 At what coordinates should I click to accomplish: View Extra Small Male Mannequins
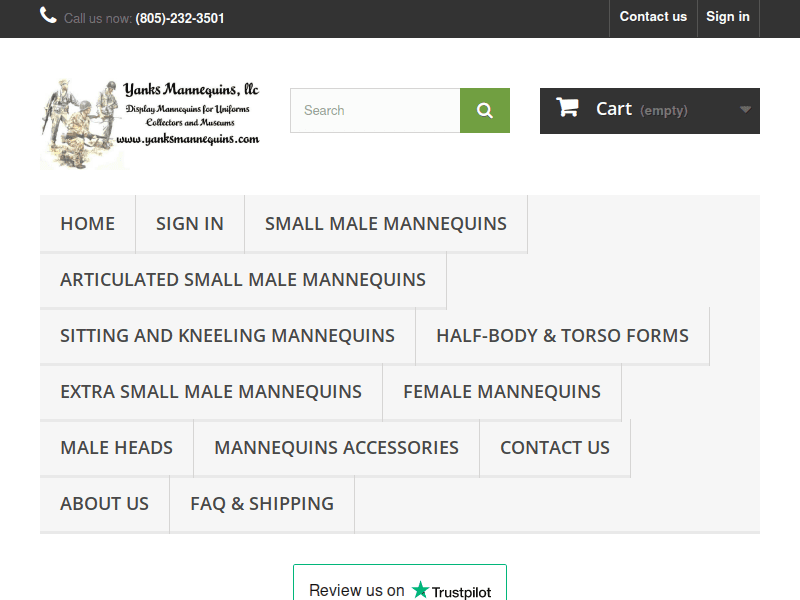click(211, 392)
